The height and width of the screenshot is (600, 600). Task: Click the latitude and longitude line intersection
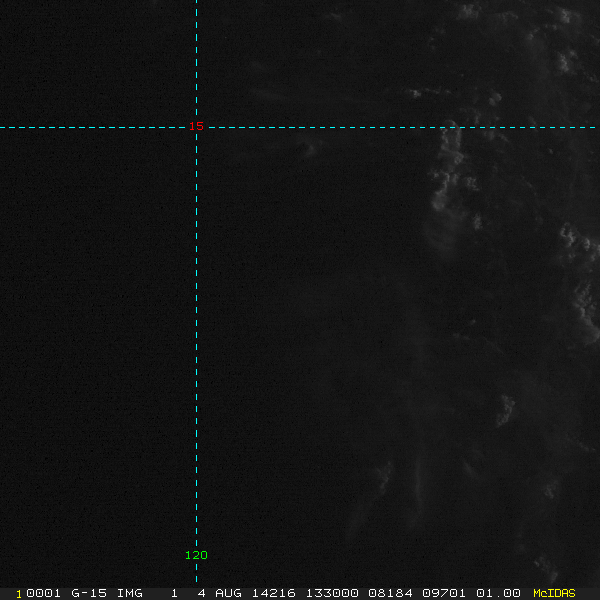pyautogui.click(x=196, y=127)
